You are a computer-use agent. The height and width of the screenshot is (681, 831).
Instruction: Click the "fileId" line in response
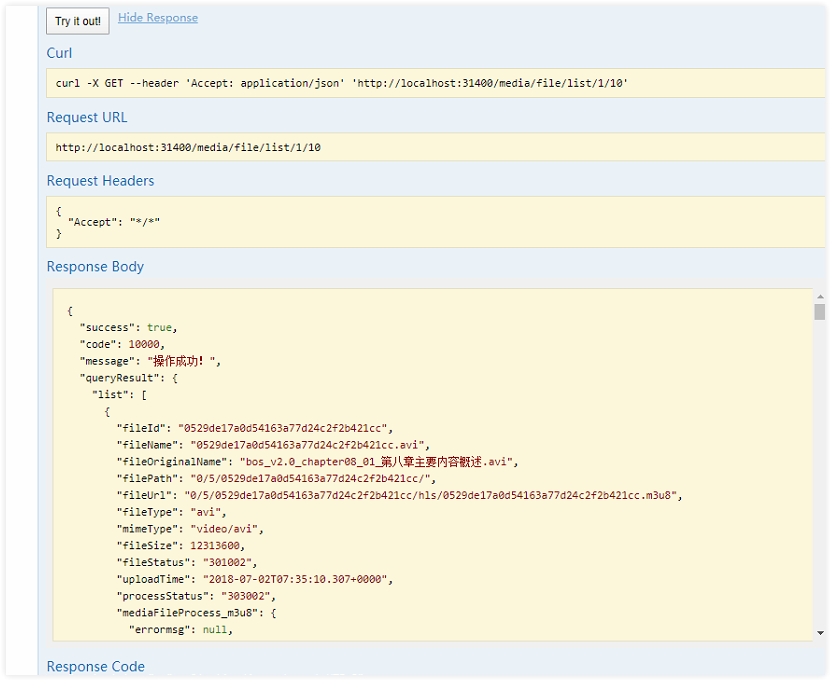255,428
